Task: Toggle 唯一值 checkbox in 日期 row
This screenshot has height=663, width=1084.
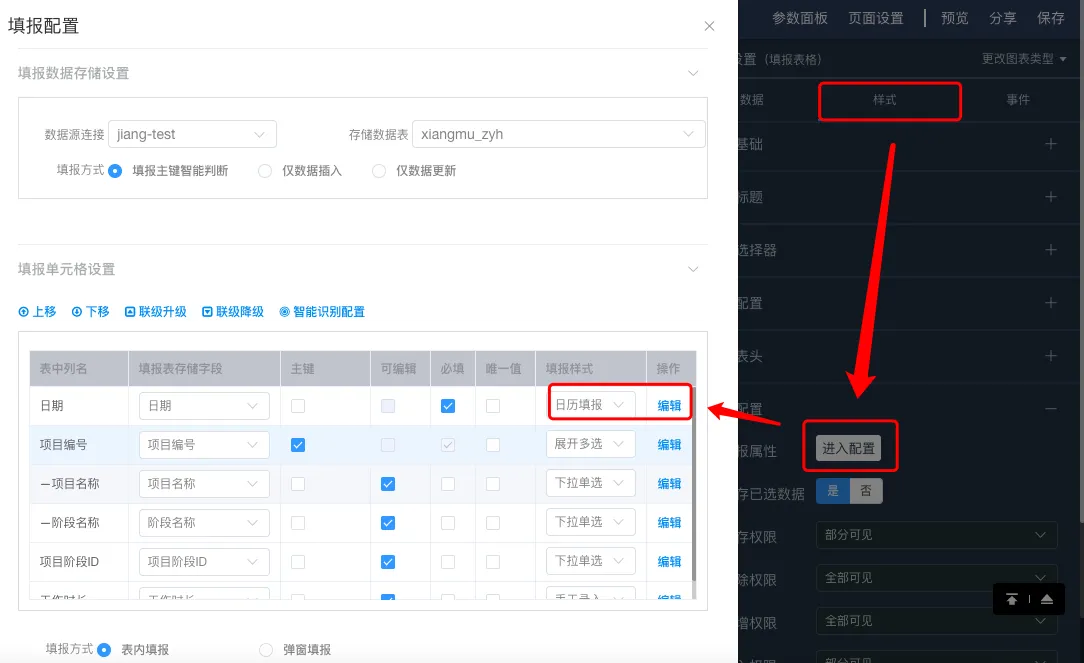Action: (493, 406)
